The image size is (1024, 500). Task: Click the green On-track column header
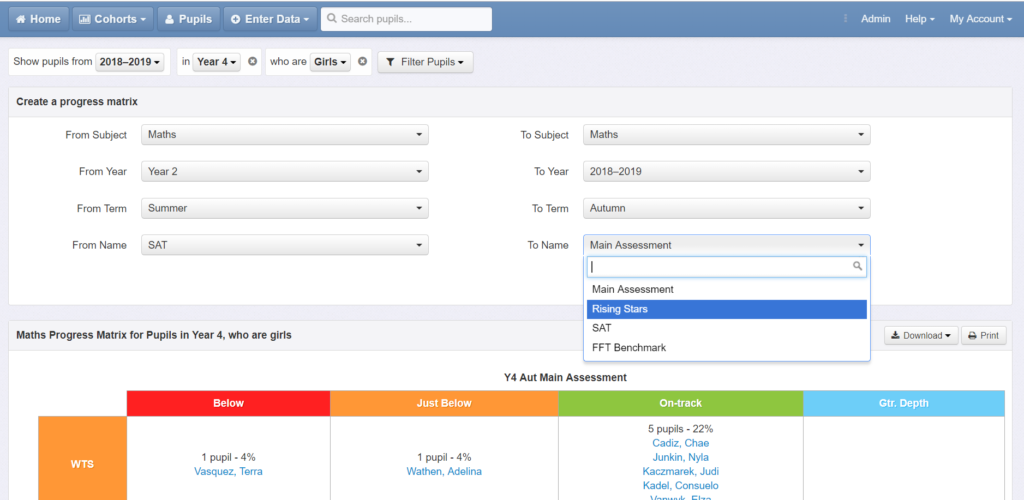click(x=680, y=403)
